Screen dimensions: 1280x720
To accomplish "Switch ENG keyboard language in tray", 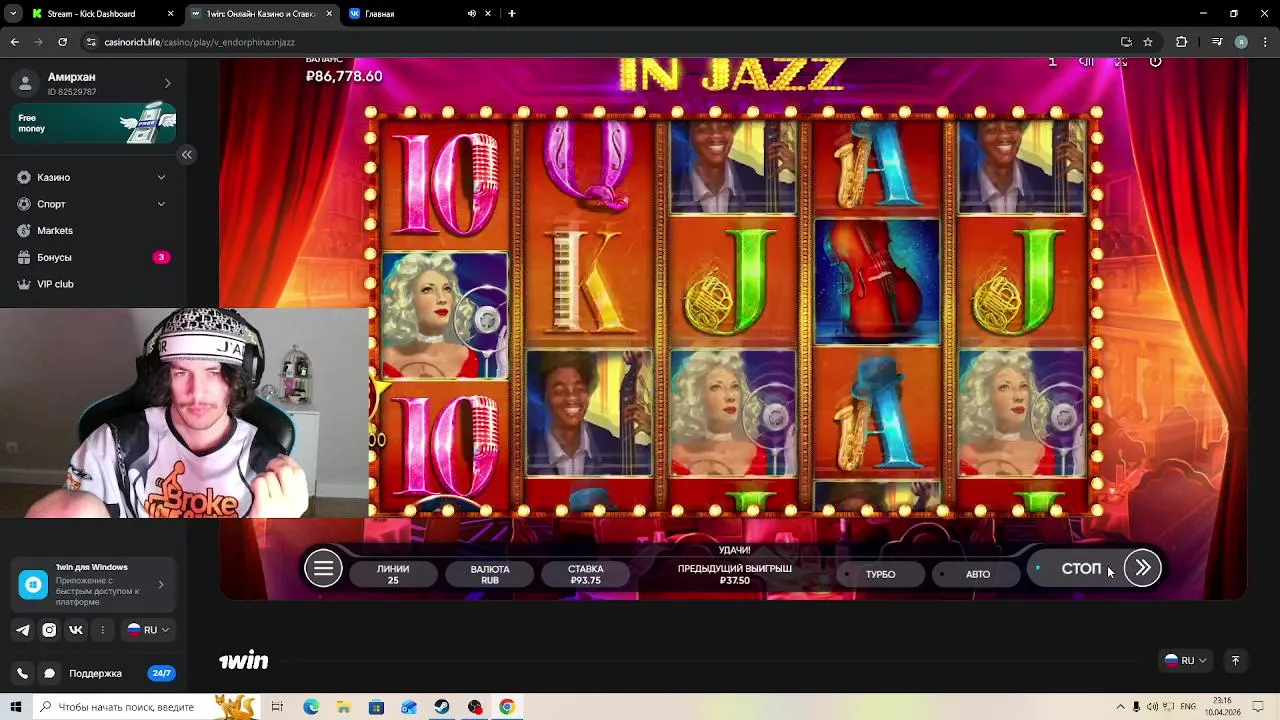I will (1188, 707).
